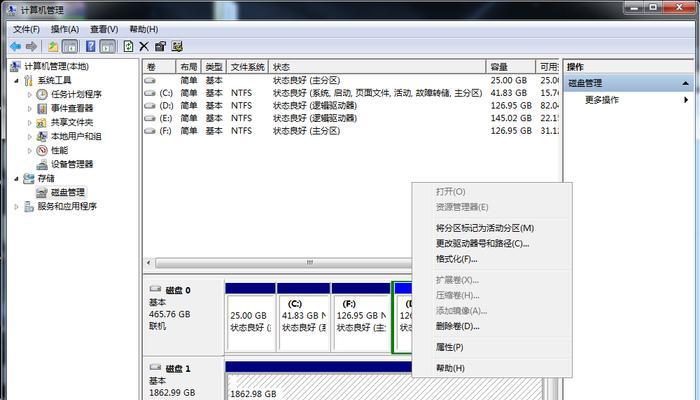The height and width of the screenshot is (400, 700).
Task: Sort by the 卷 column header
Action: (159, 67)
